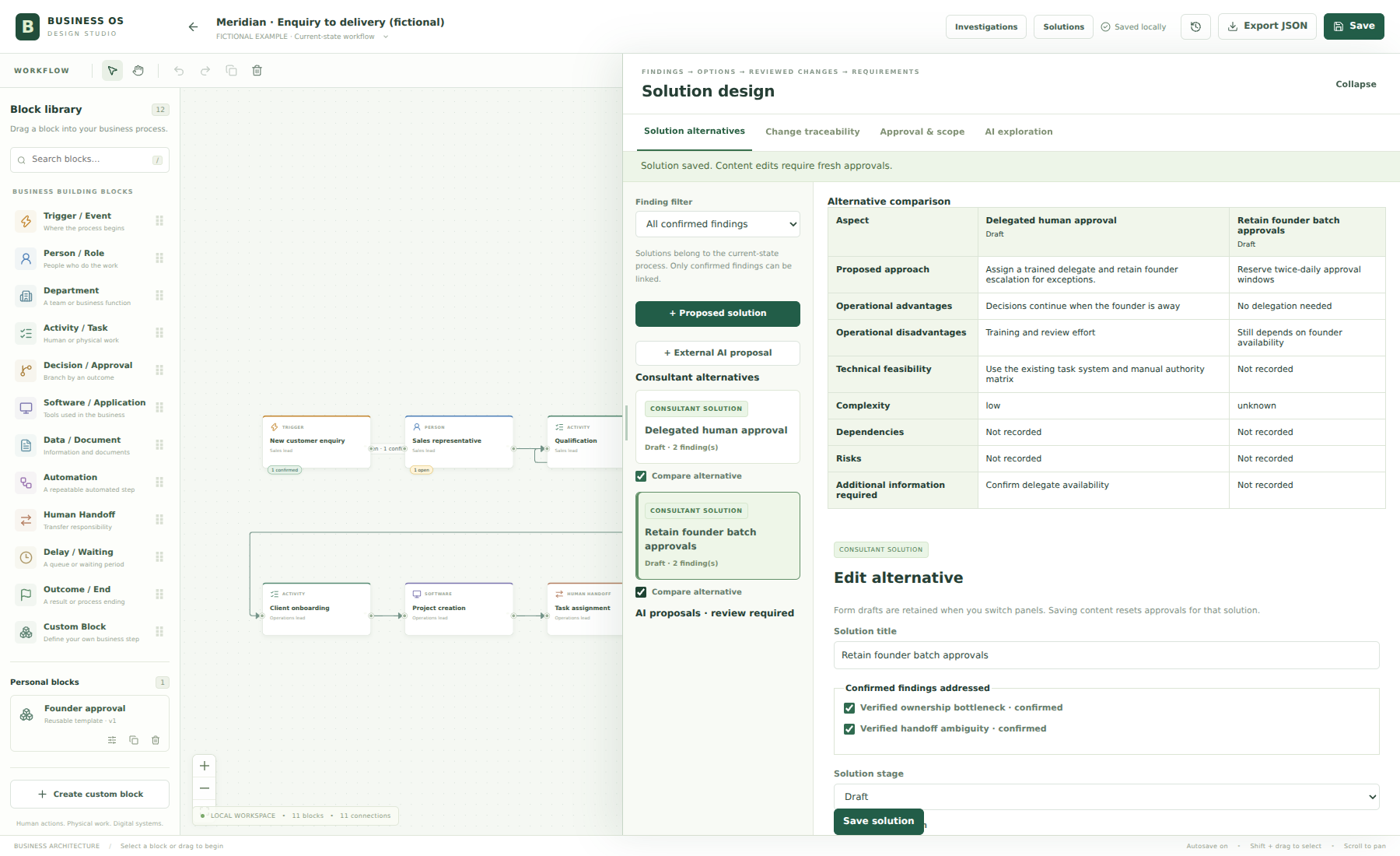Select the Decision / Approval block icon
1400x856 pixels.
click(26, 370)
